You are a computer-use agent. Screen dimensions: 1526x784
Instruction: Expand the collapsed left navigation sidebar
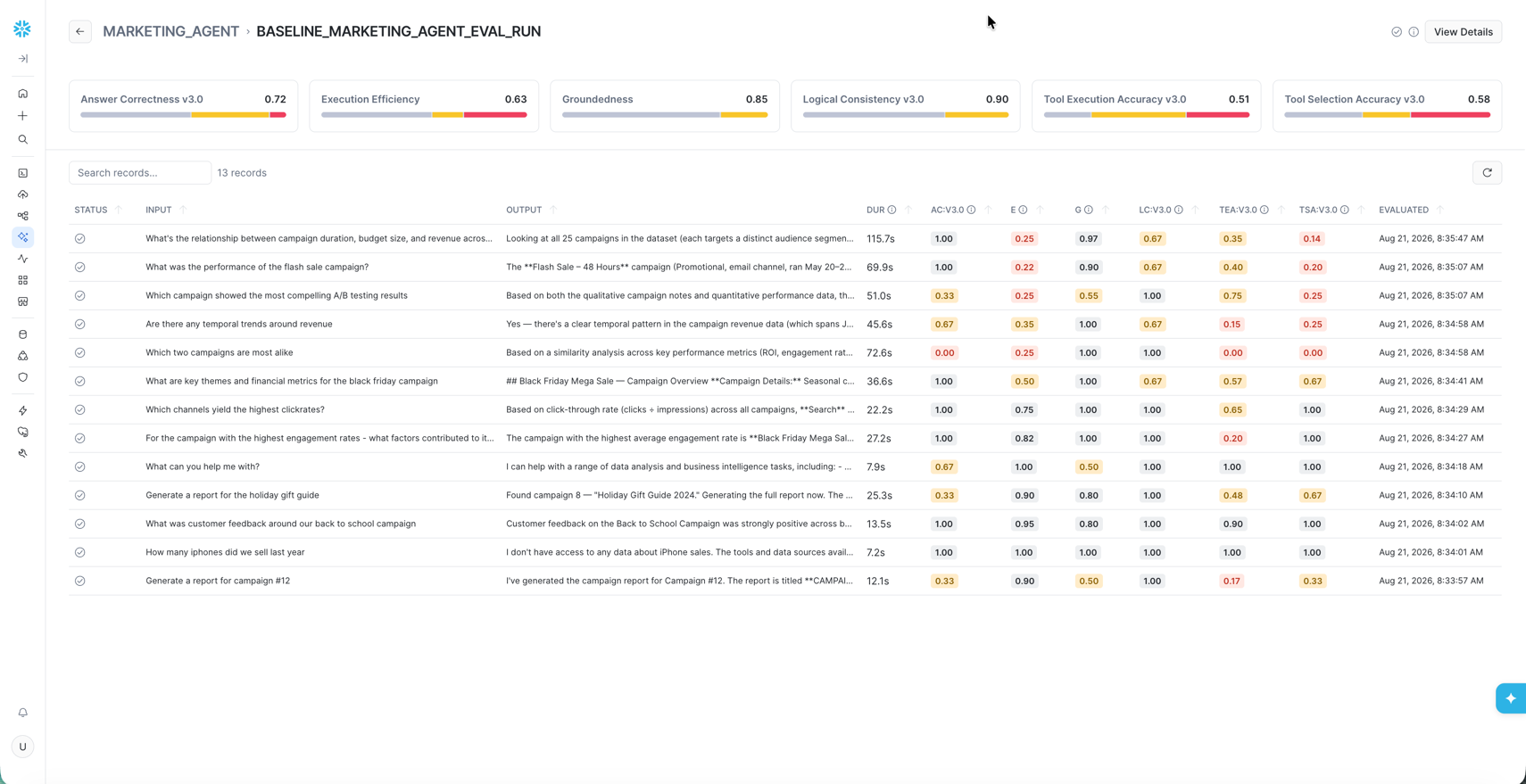tap(23, 59)
